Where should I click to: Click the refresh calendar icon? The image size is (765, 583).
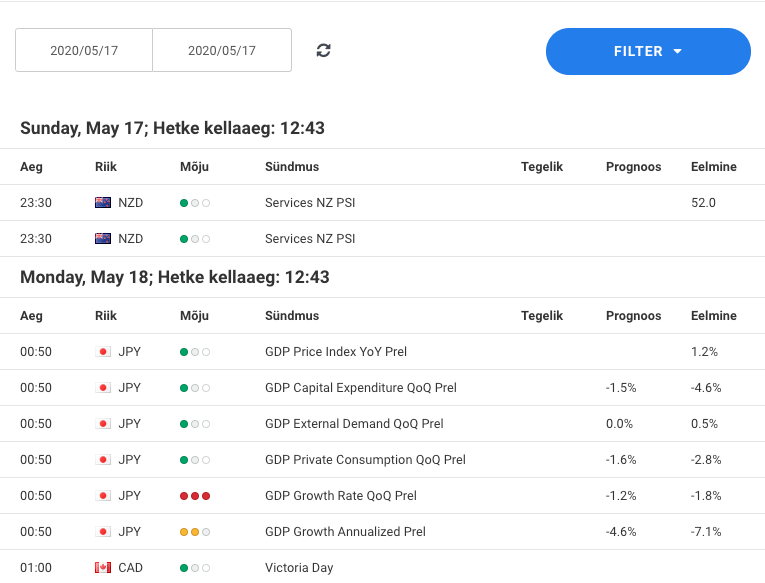(323, 50)
